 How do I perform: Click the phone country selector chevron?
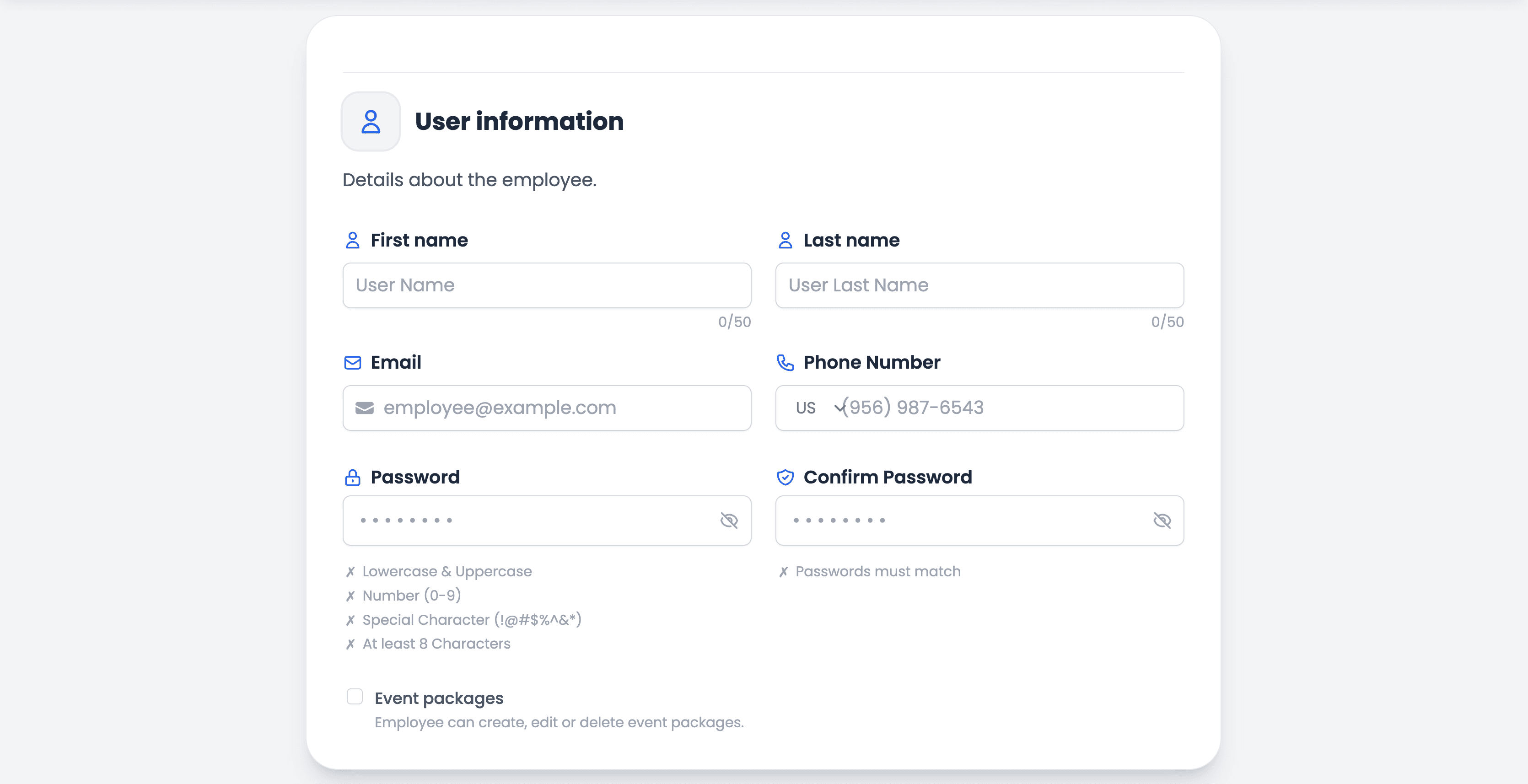tap(839, 408)
